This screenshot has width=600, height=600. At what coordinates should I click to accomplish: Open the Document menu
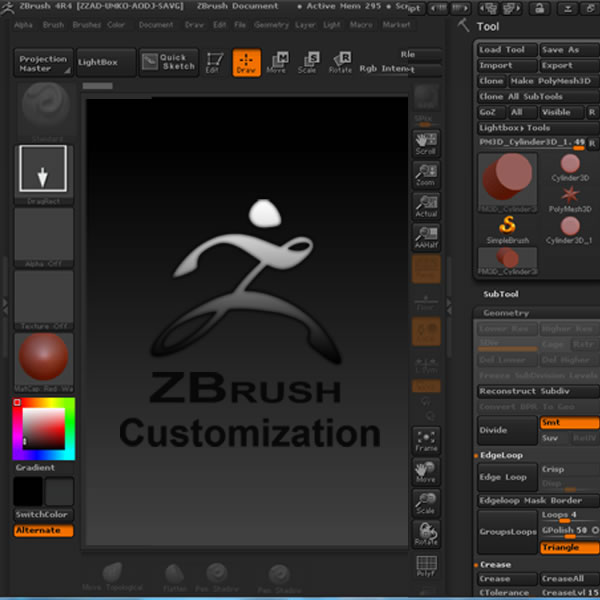[x=156, y=25]
